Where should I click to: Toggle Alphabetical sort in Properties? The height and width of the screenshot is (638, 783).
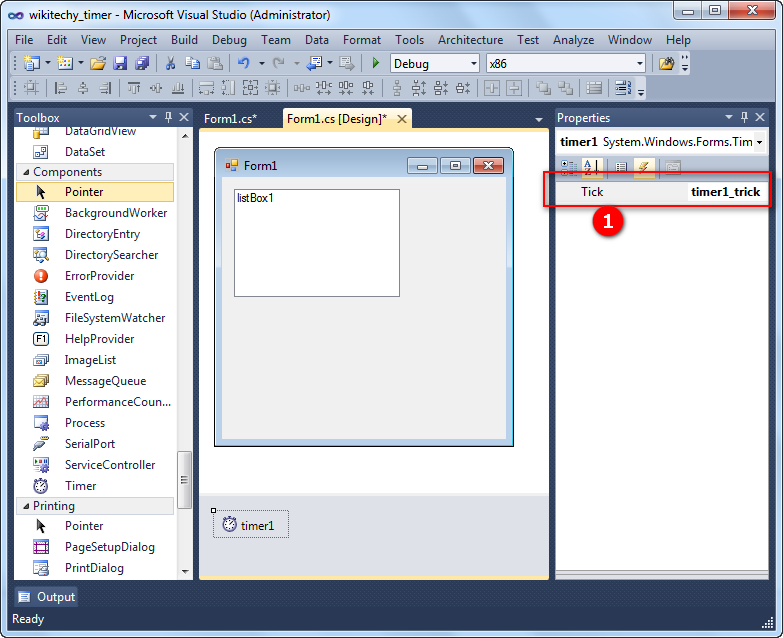591,167
